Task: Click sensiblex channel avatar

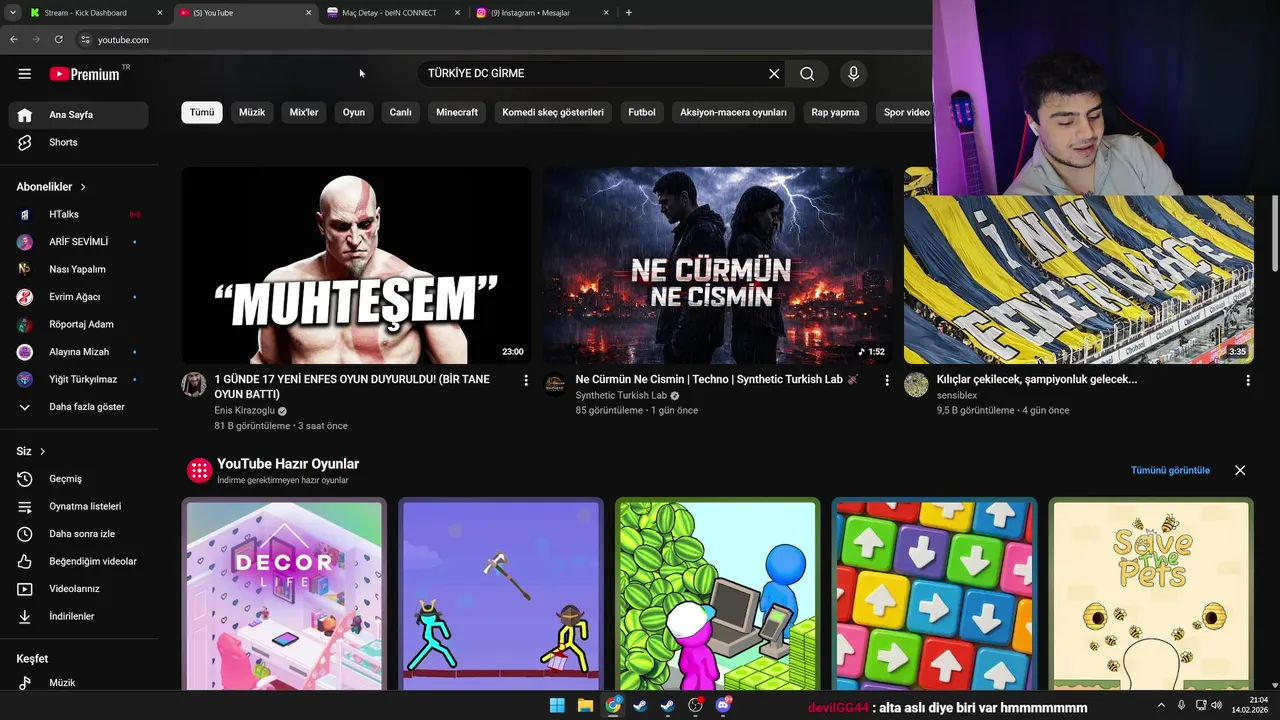Action: 916,385
